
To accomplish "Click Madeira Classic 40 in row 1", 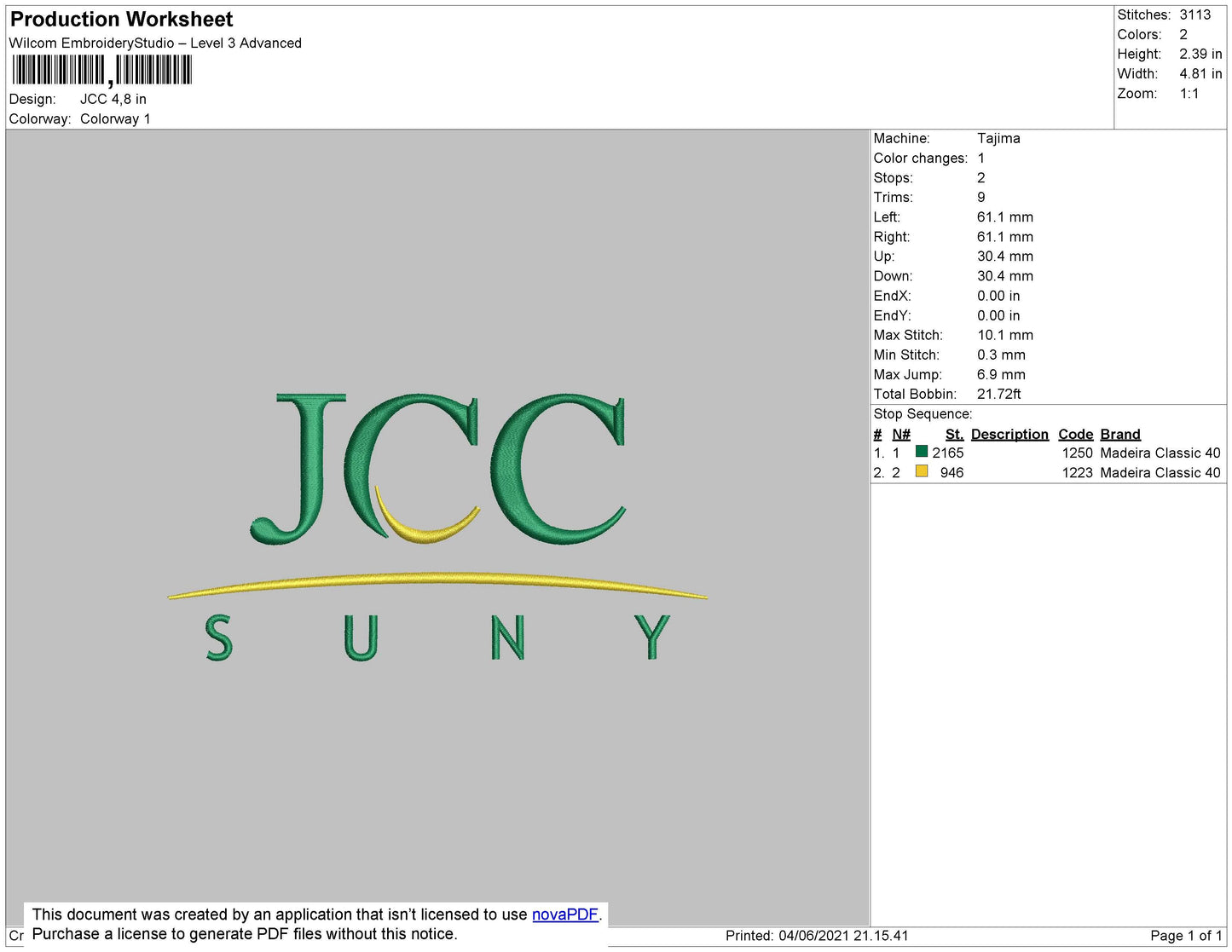I will [x=1160, y=453].
